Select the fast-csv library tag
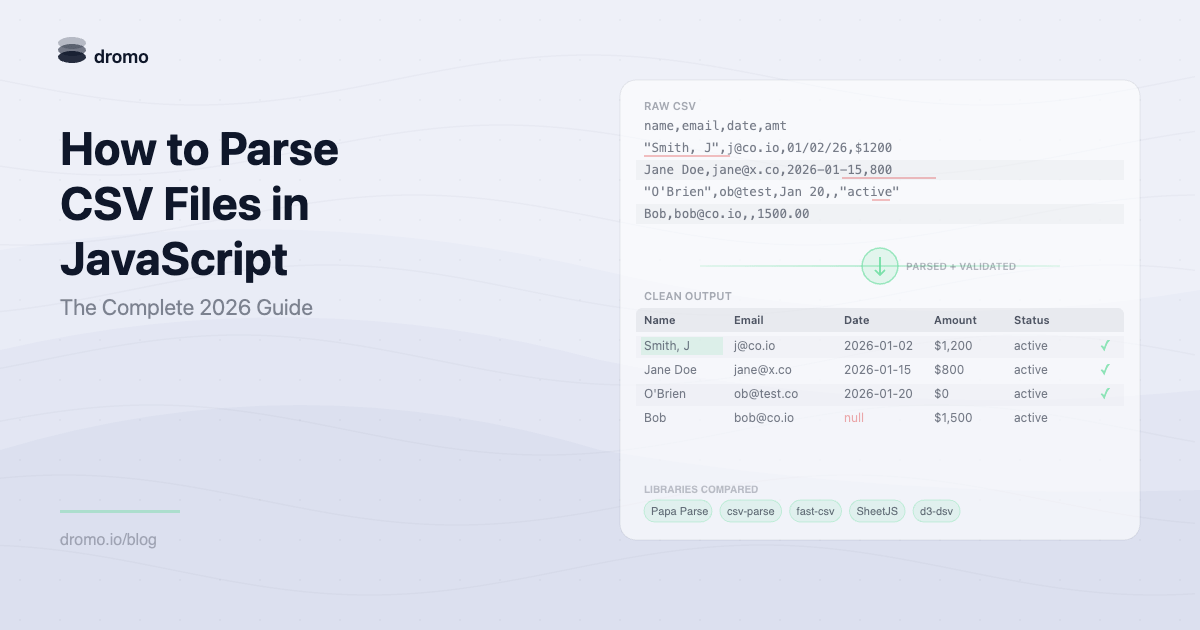This screenshot has height=630, width=1200. [x=815, y=511]
